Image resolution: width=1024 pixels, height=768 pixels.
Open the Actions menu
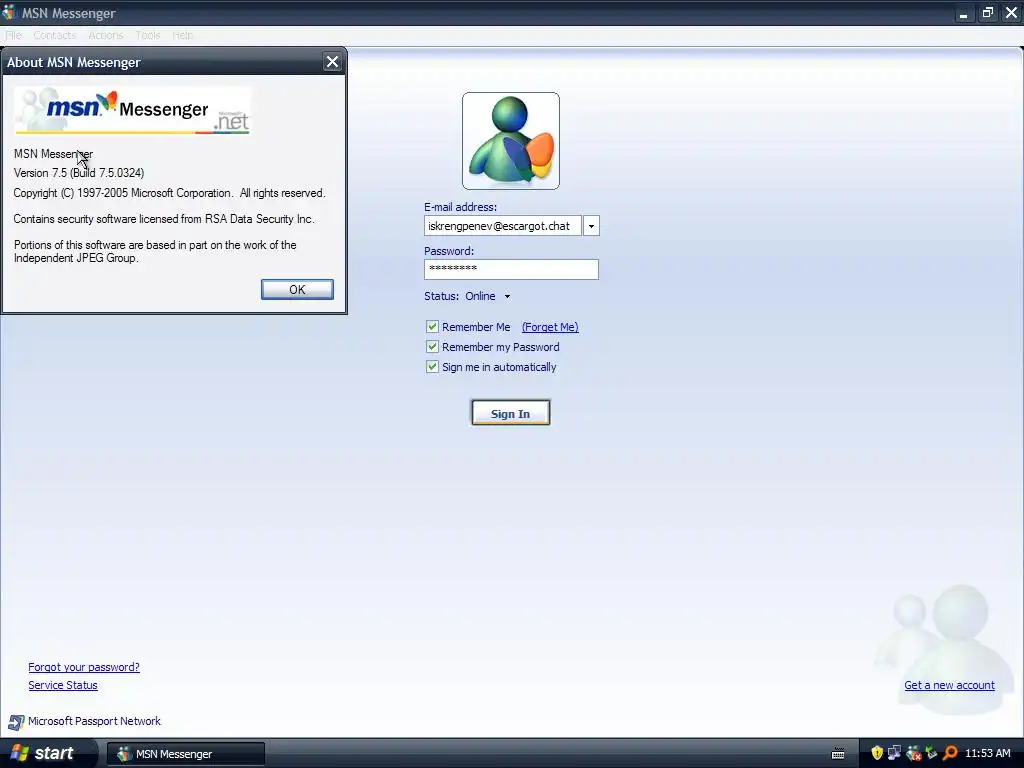point(105,35)
